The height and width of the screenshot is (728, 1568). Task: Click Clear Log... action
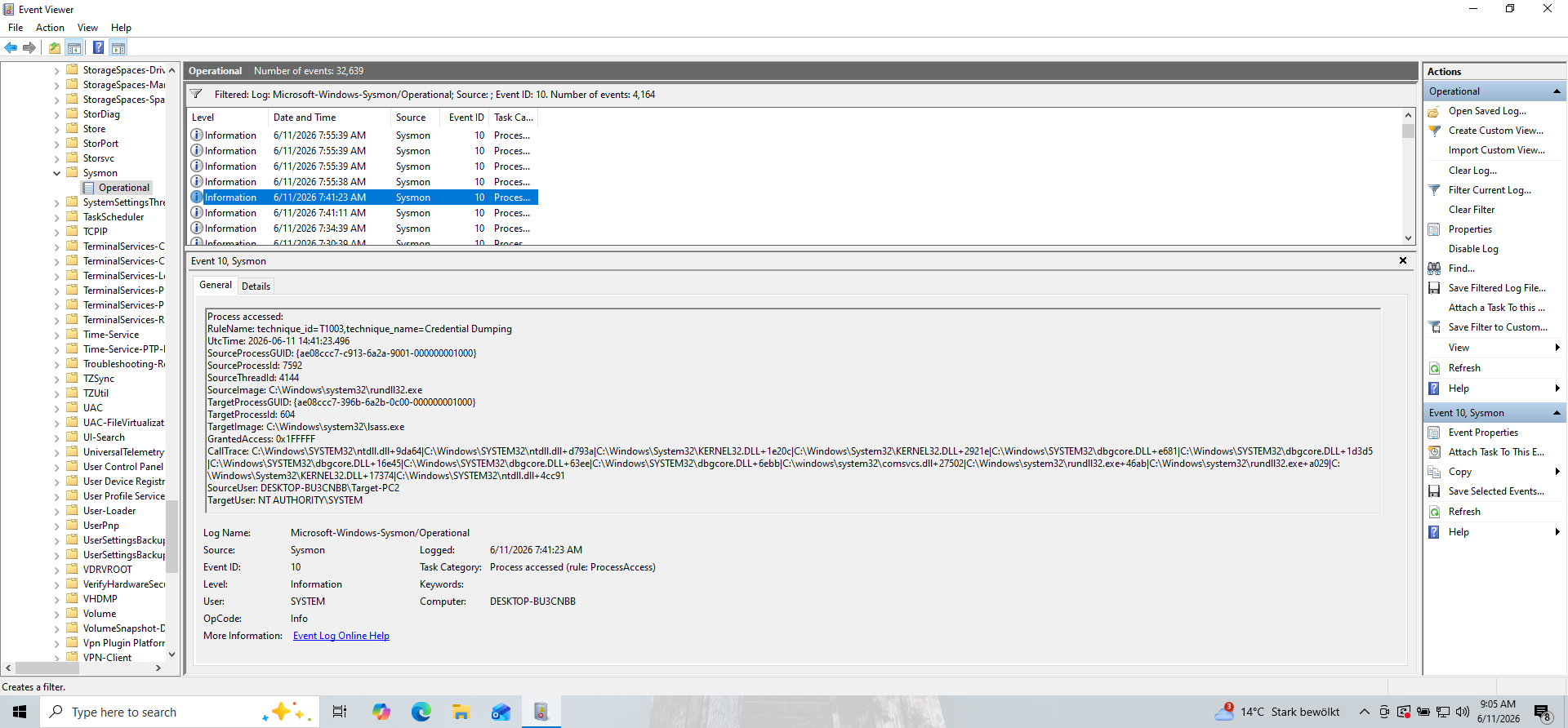point(1472,171)
